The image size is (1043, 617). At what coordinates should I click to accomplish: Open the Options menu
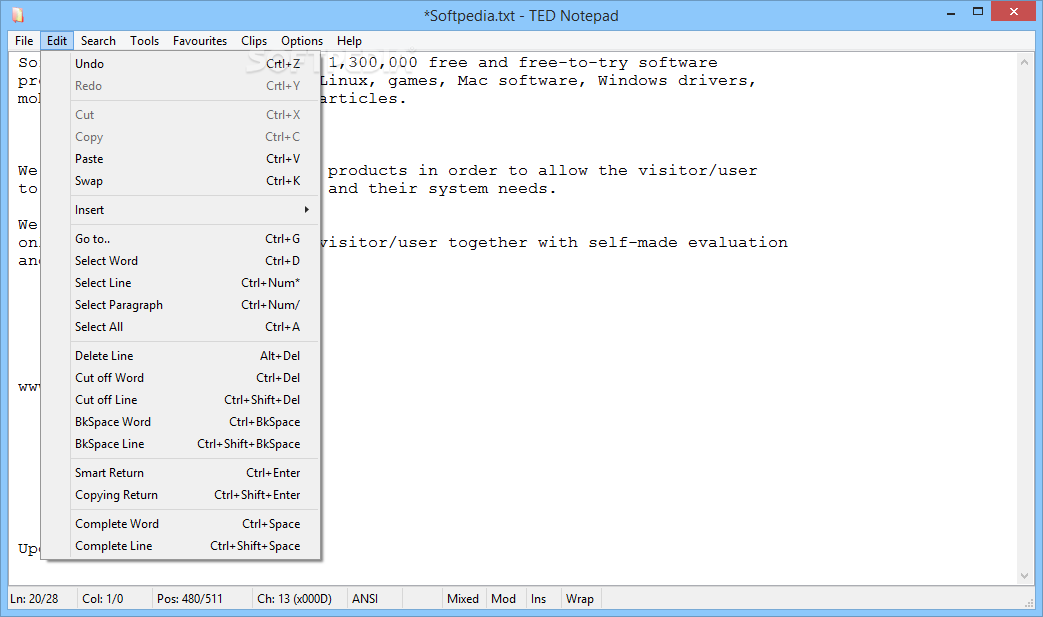coord(301,41)
